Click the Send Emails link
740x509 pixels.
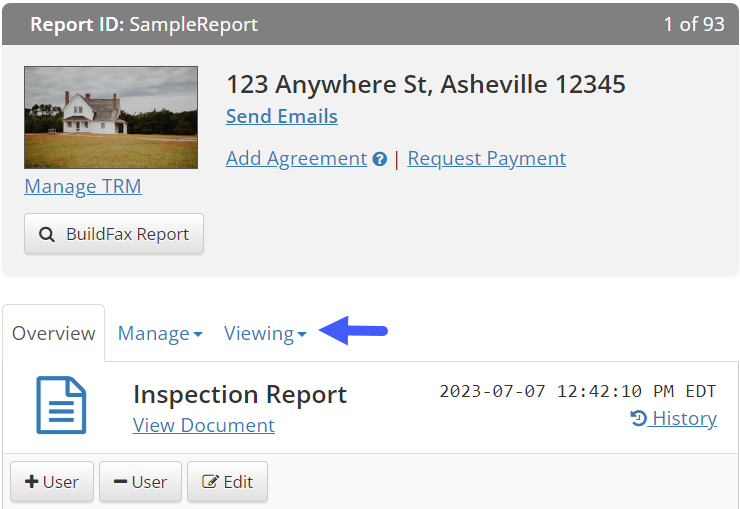click(282, 116)
